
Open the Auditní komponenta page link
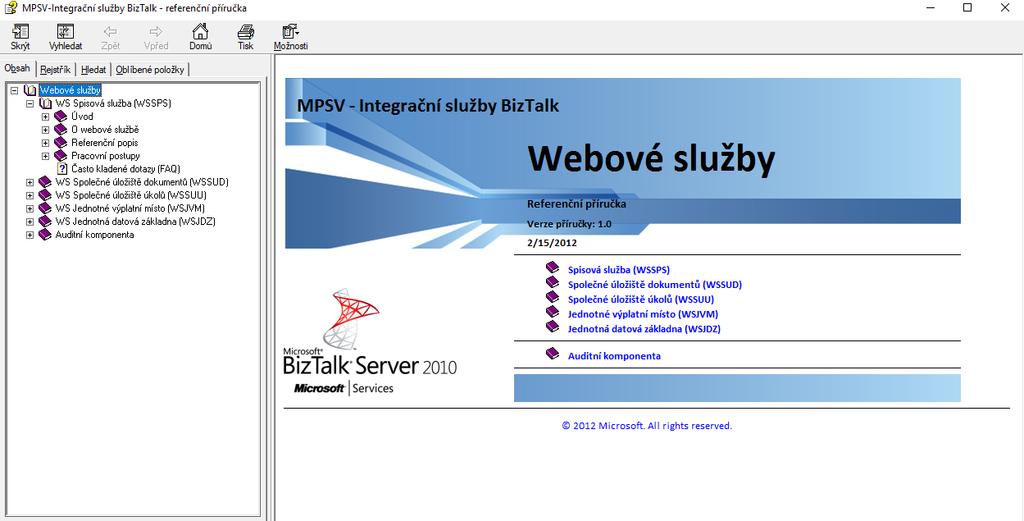coord(615,356)
